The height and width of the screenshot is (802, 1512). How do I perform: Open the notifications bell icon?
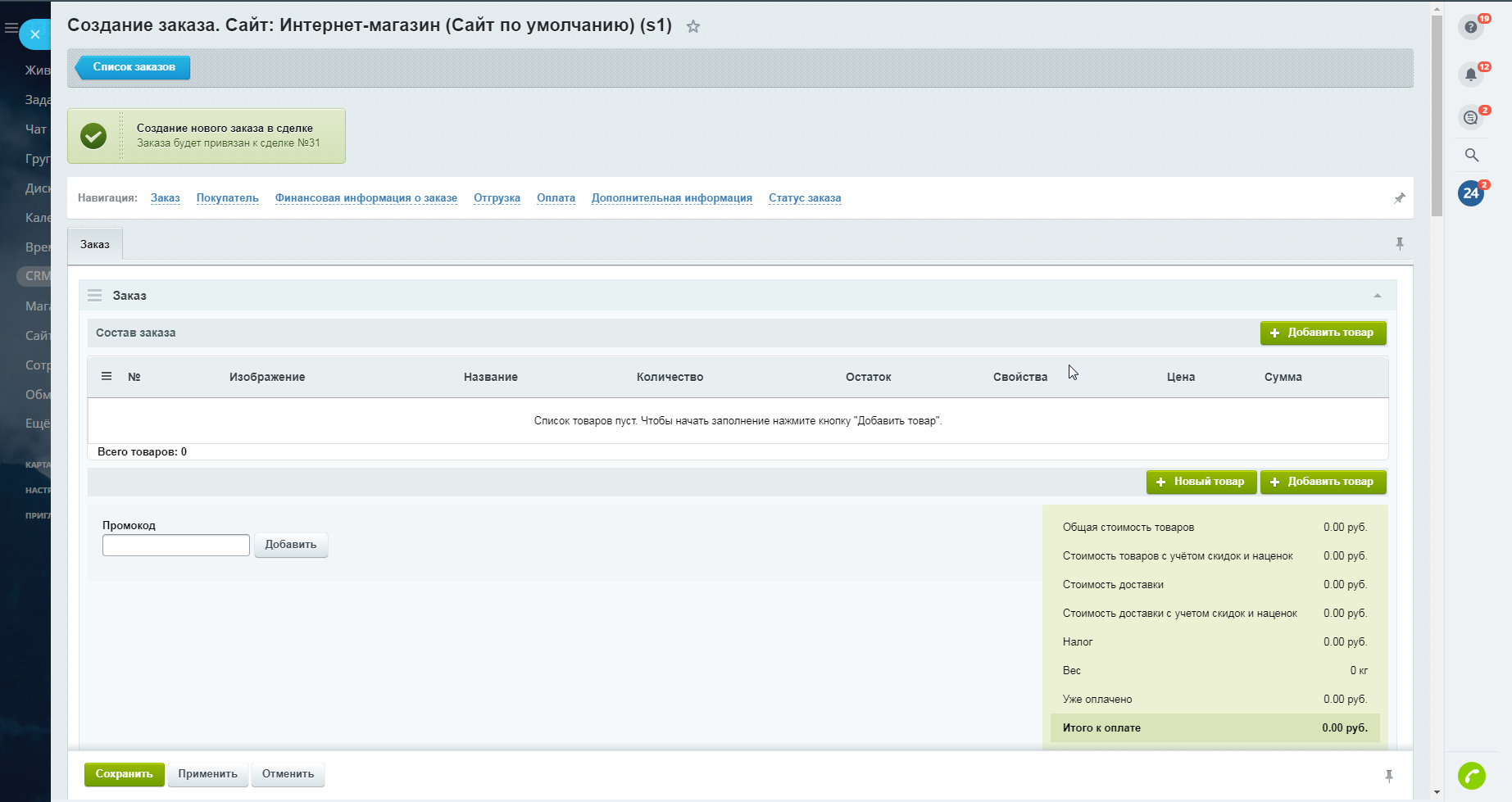tap(1471, 75)
